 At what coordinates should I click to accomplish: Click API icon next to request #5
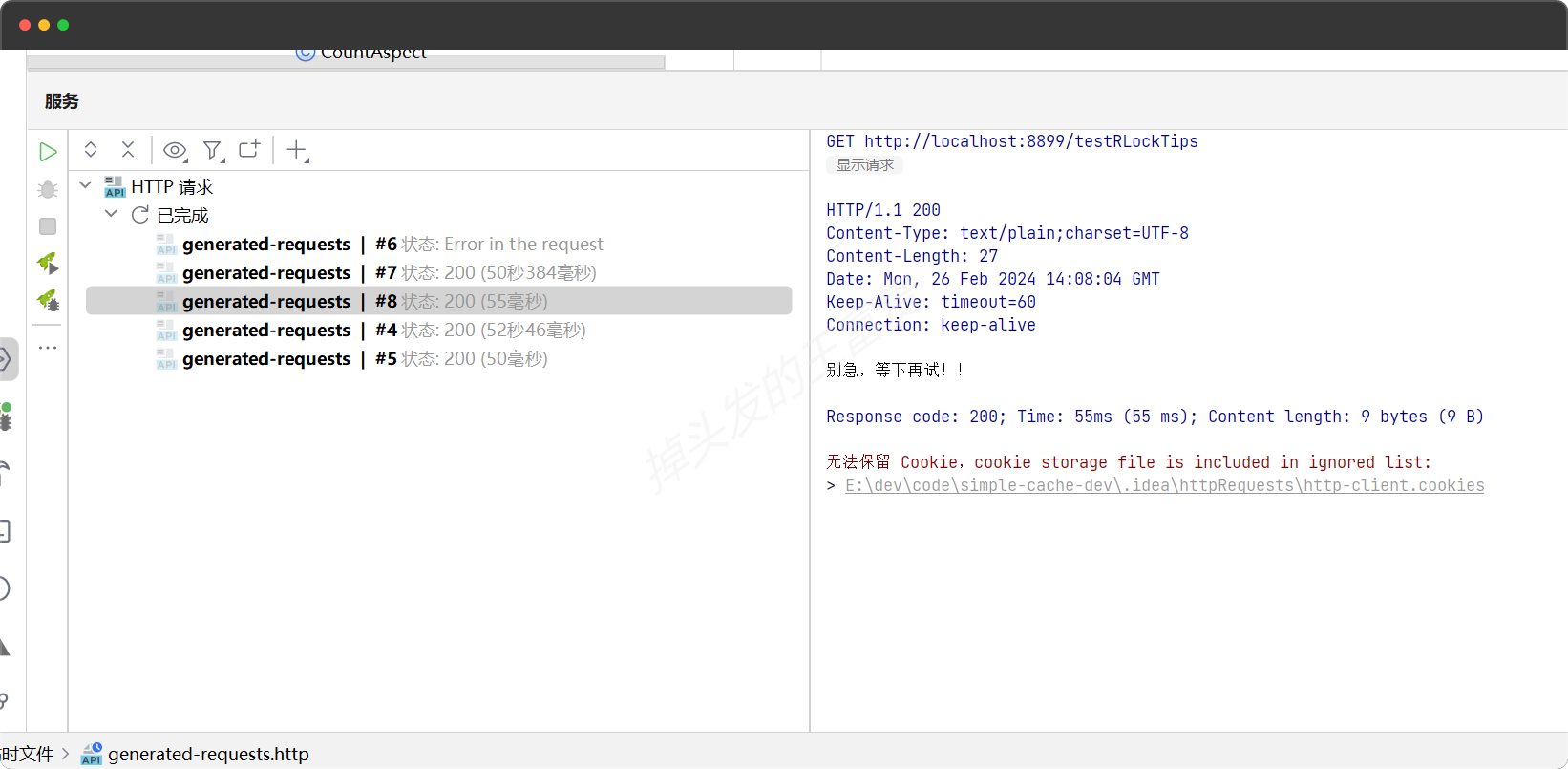coord(166,359)
